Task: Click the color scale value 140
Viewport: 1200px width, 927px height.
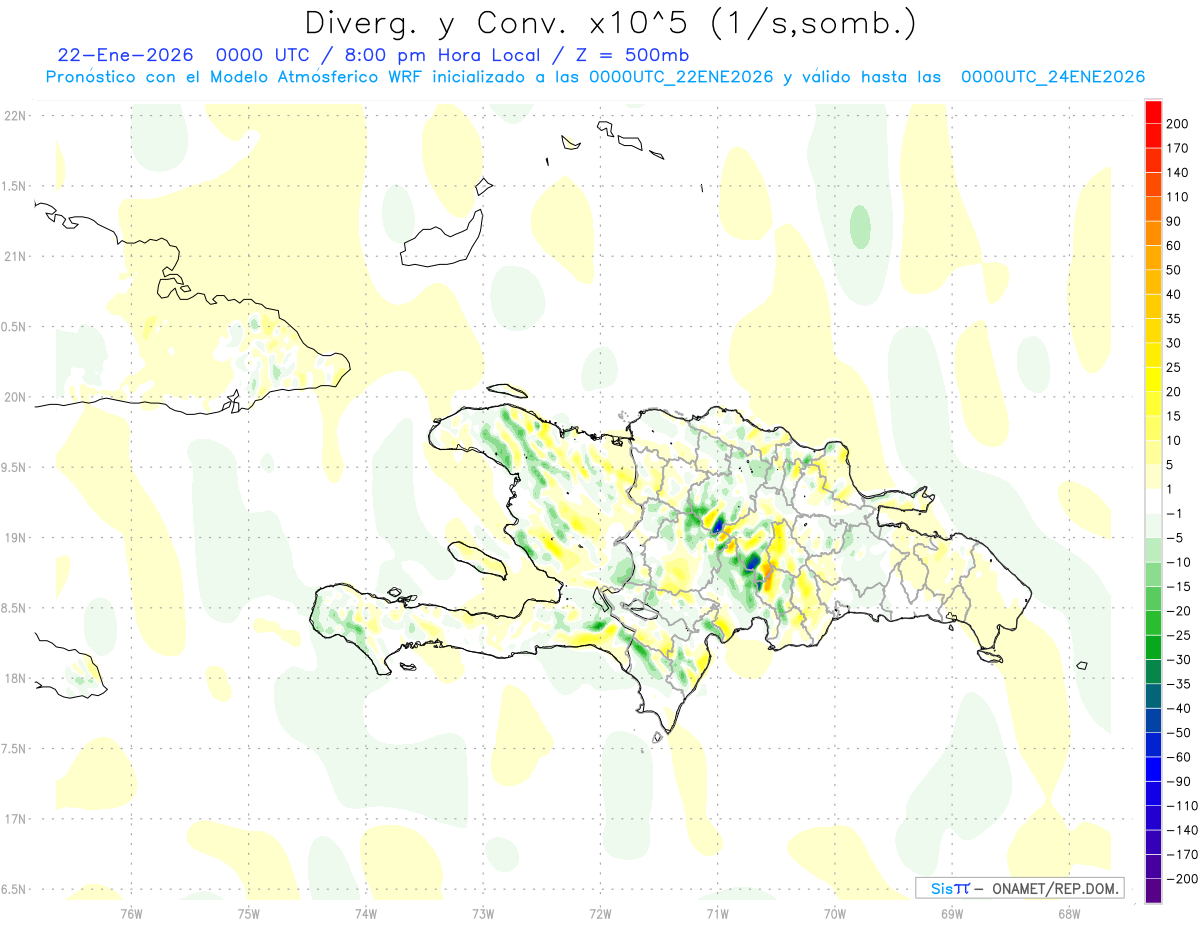Action: pos(1177,172)
